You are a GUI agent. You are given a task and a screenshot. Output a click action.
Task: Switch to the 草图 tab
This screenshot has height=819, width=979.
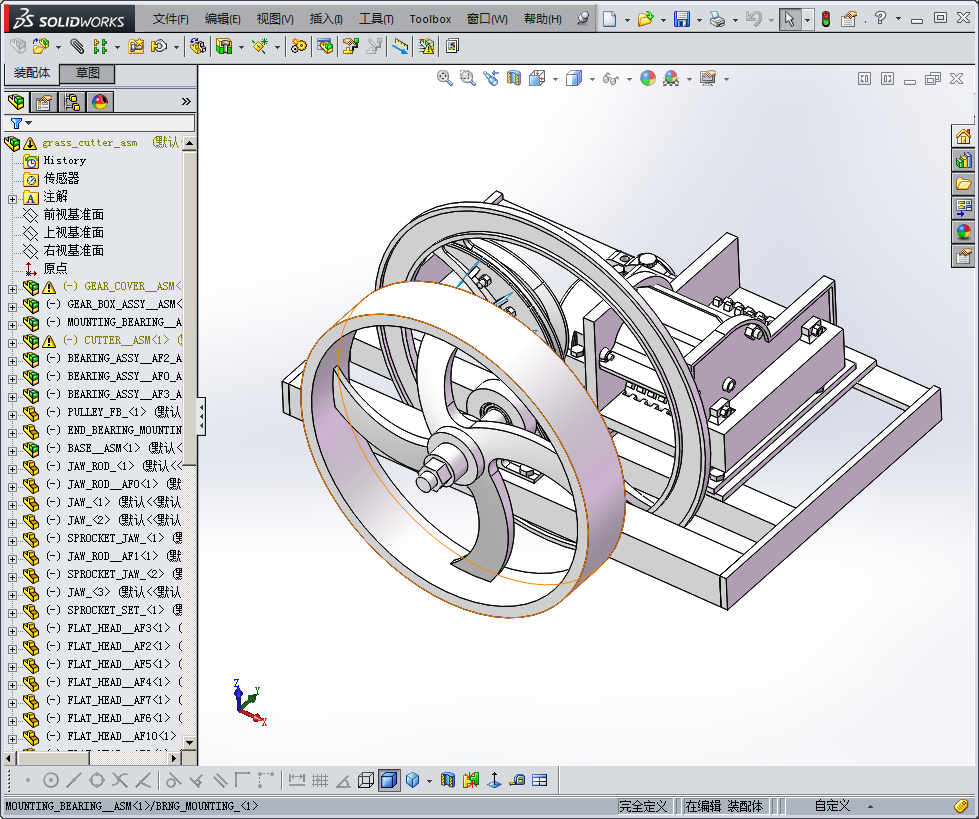pyautogui.click(x=88, y=74)
